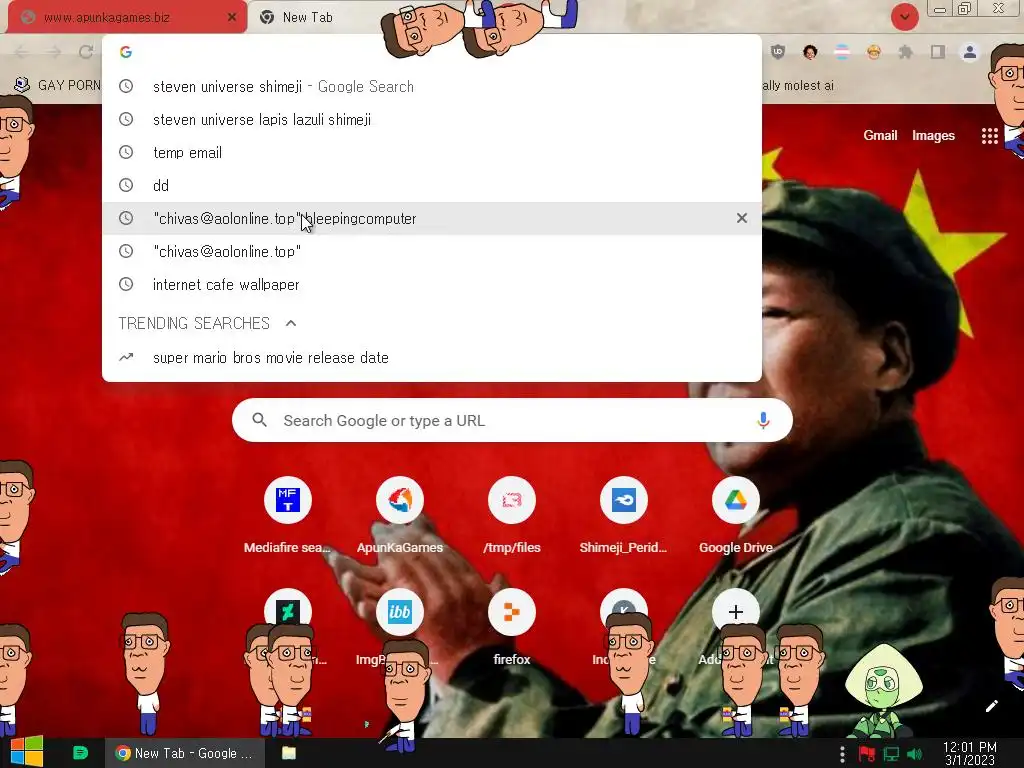Open the Google apps grid

pyautogui.click(x=989, y=135)
